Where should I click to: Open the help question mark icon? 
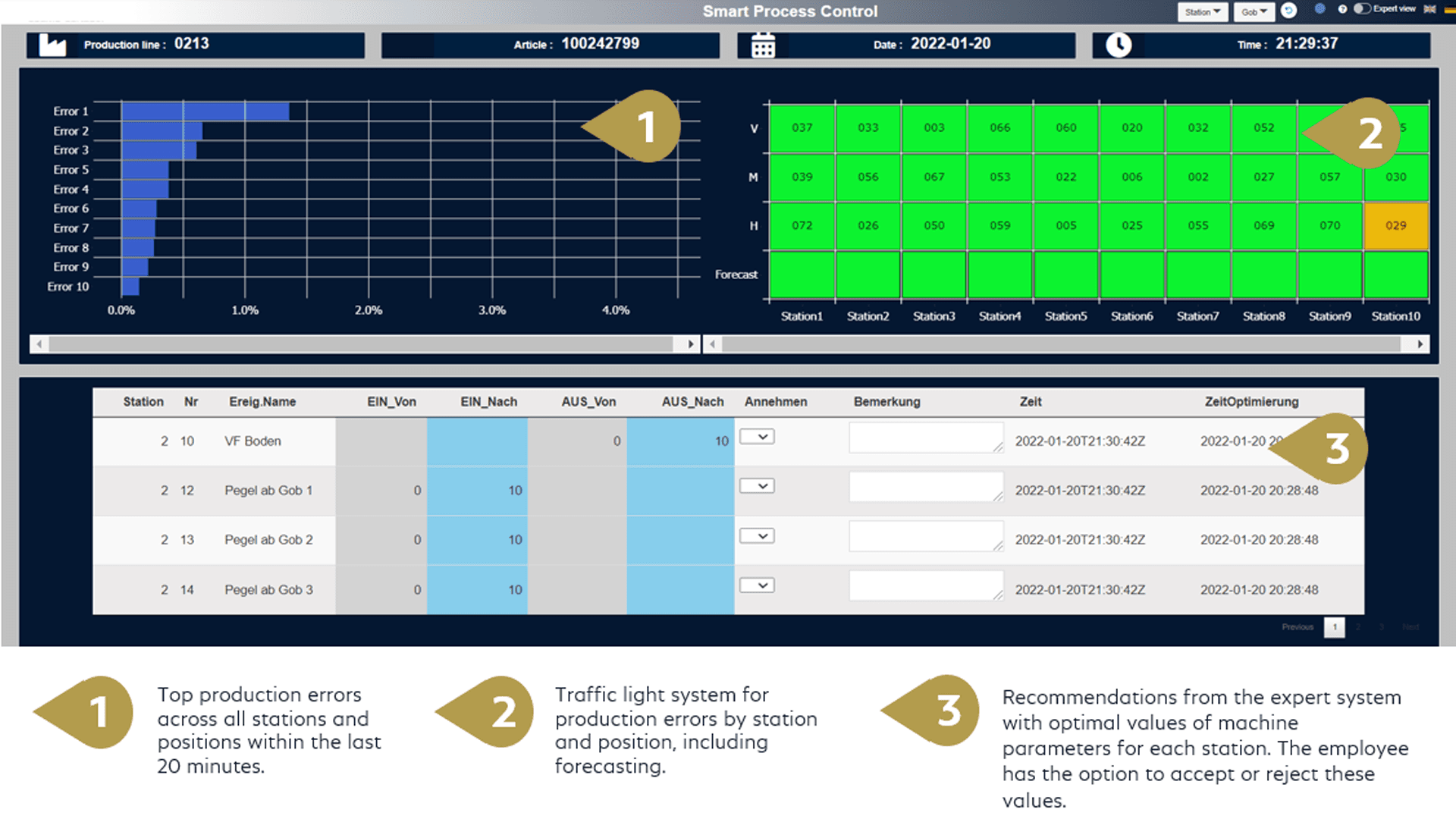click(x=1342, y=10)
